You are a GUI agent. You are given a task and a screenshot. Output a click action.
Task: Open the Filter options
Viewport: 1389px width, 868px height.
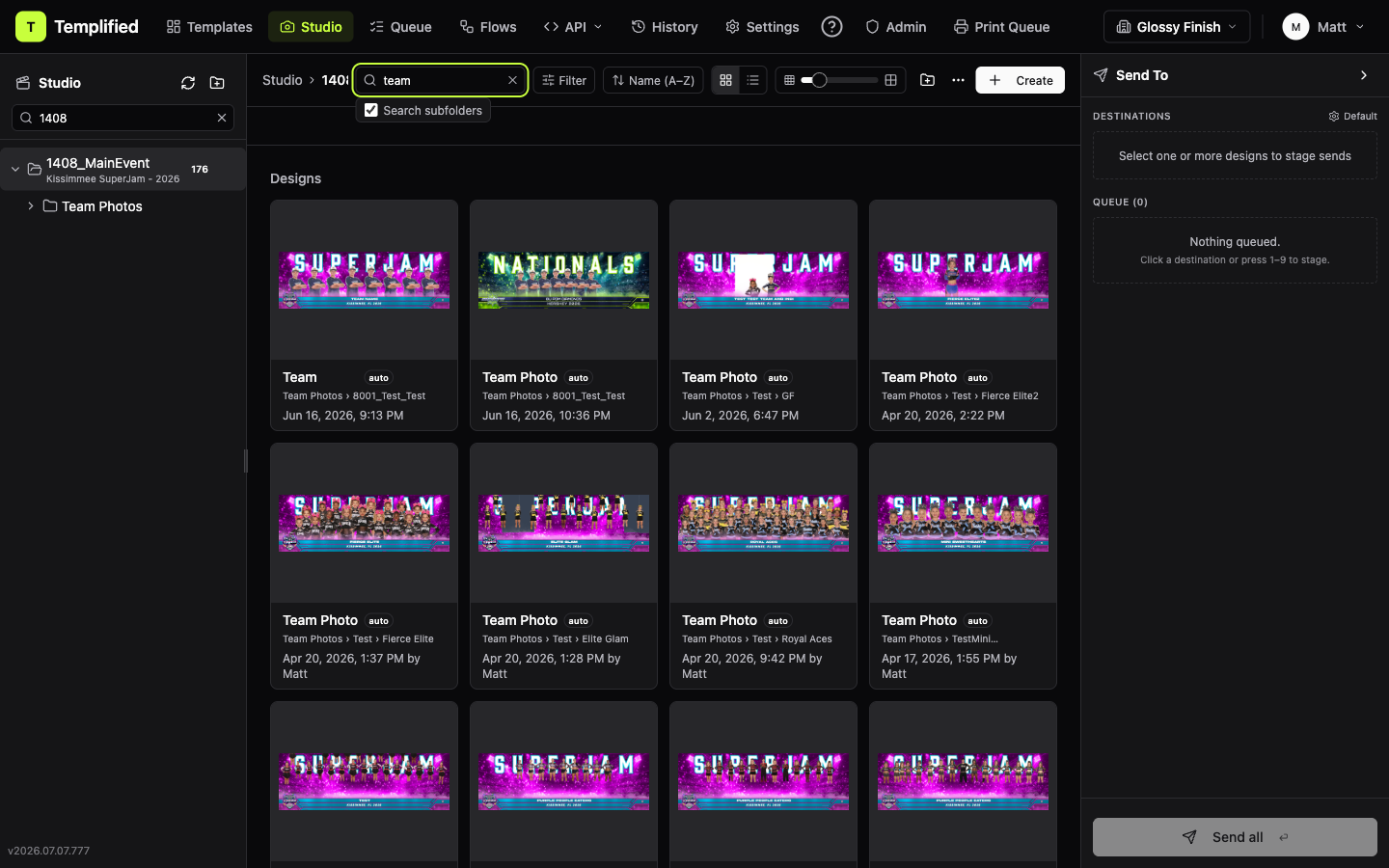coord(564,80)
